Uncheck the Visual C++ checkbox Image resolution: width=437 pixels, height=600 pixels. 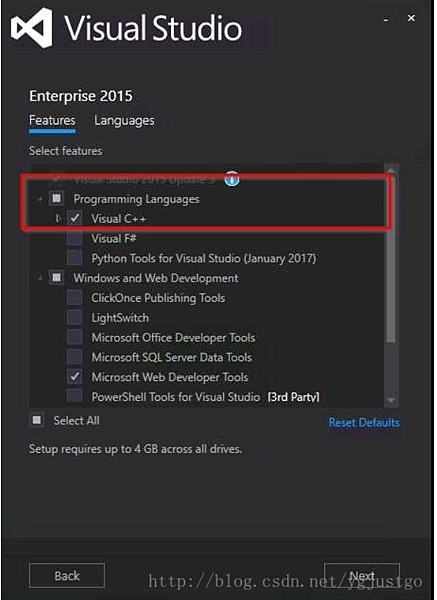tap(75, 218)
